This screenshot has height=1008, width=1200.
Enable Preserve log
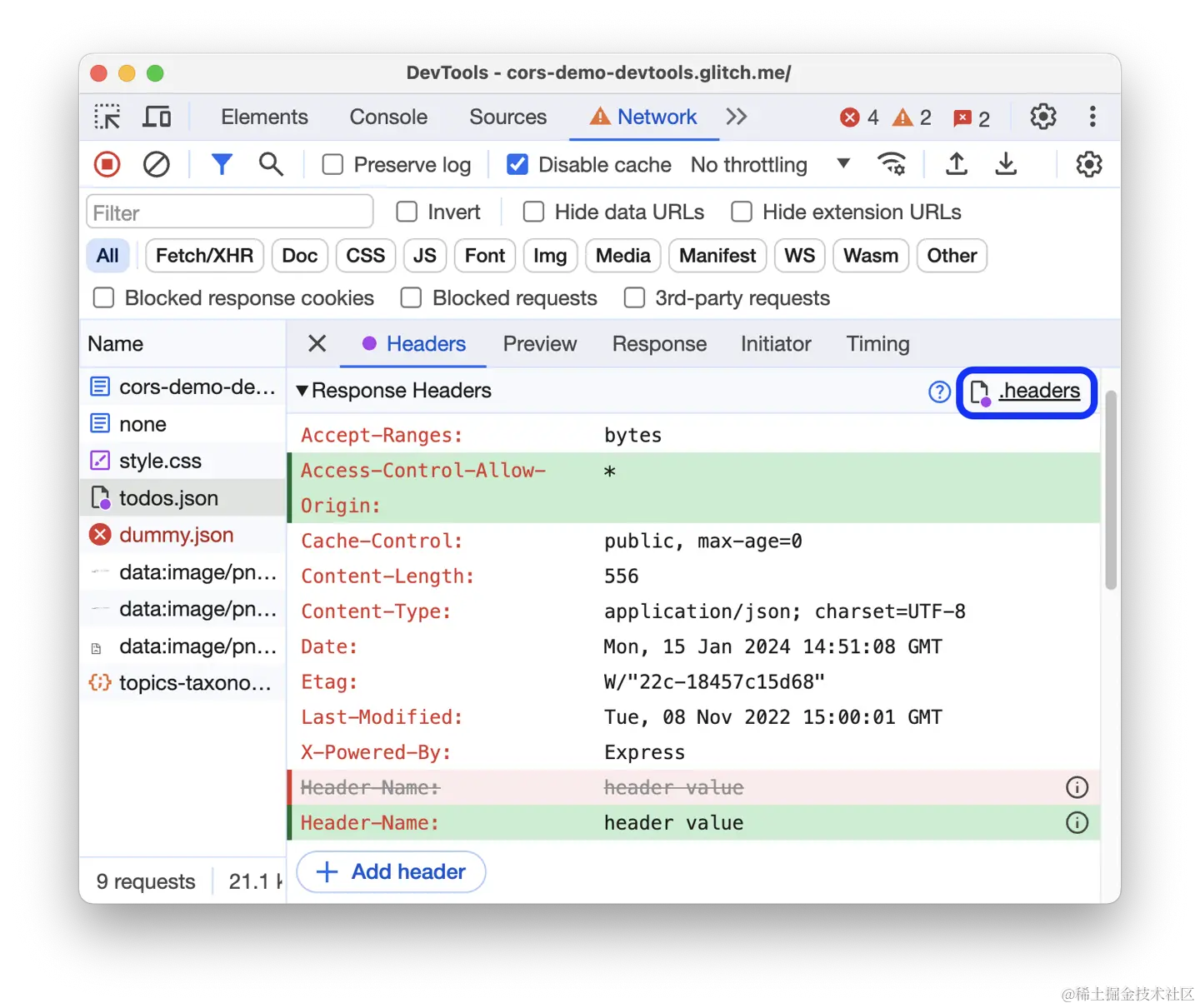[332, 164]
